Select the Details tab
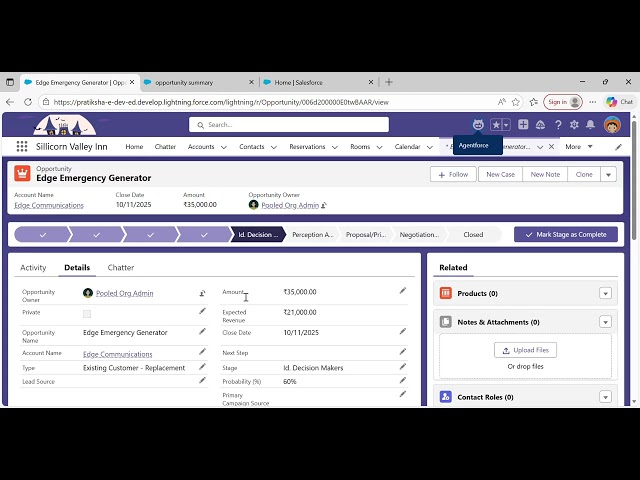The image size is (640, 480). click(77, 268)
